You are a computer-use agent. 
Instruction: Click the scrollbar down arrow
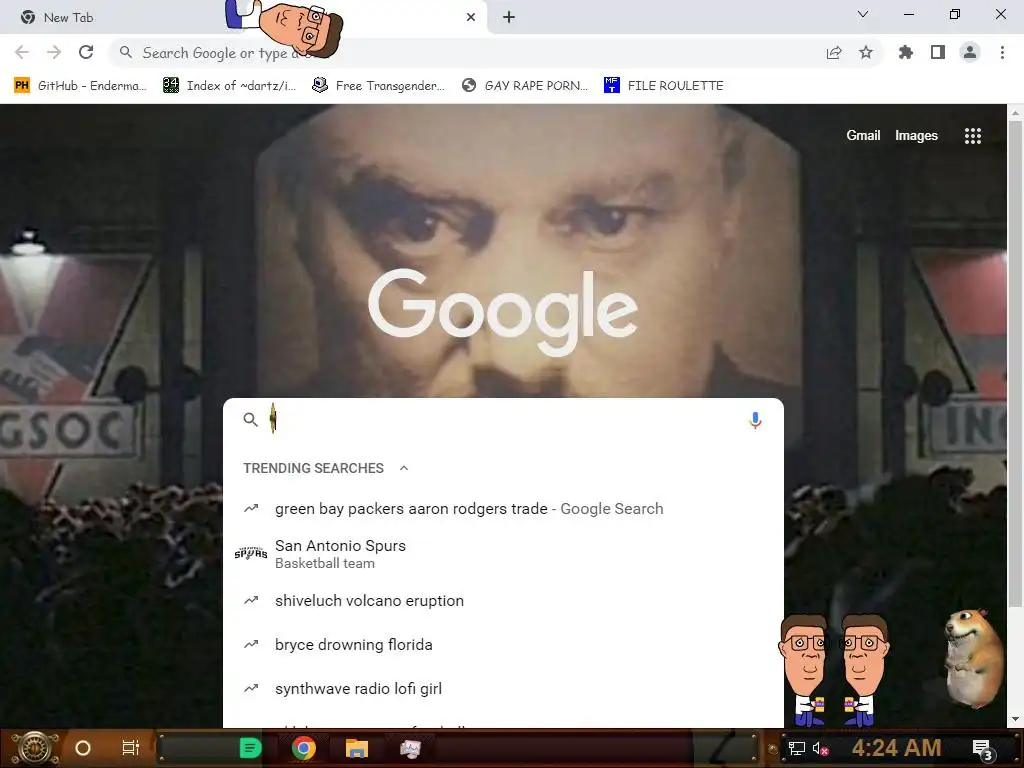pyautogui.click(x=1015, y=719)
